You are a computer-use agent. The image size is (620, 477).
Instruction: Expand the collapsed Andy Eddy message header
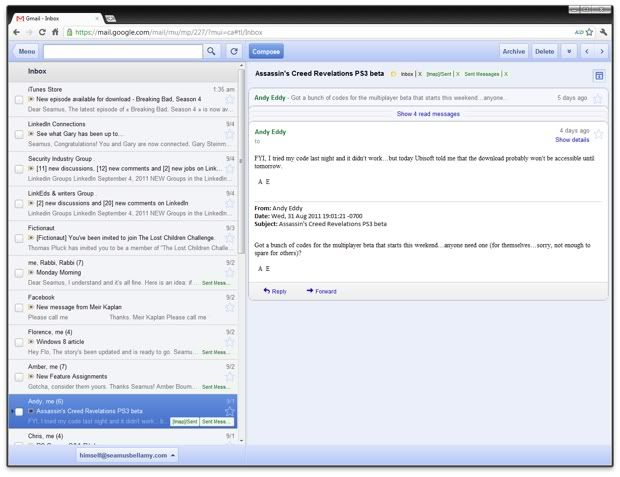tap(428, 98)
